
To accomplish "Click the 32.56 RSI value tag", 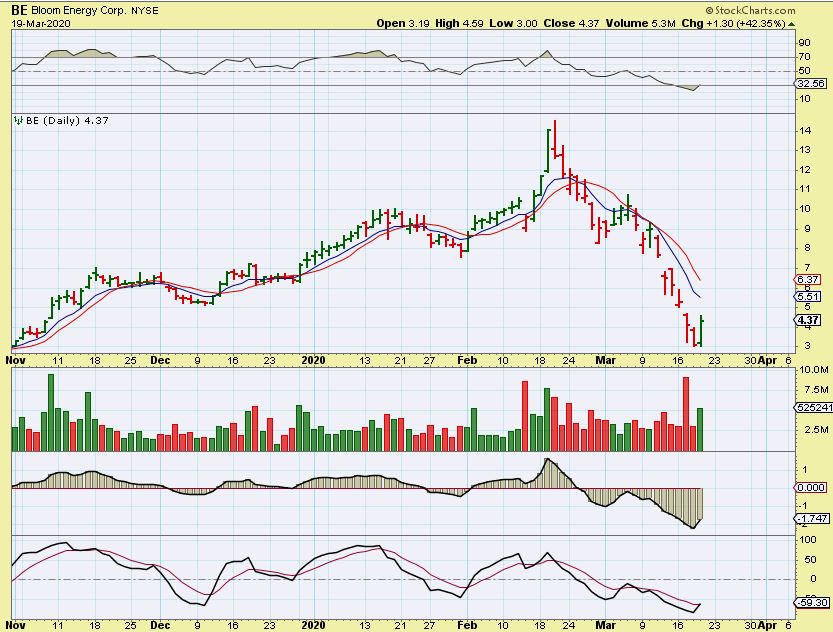I will [x=811, y=83].
